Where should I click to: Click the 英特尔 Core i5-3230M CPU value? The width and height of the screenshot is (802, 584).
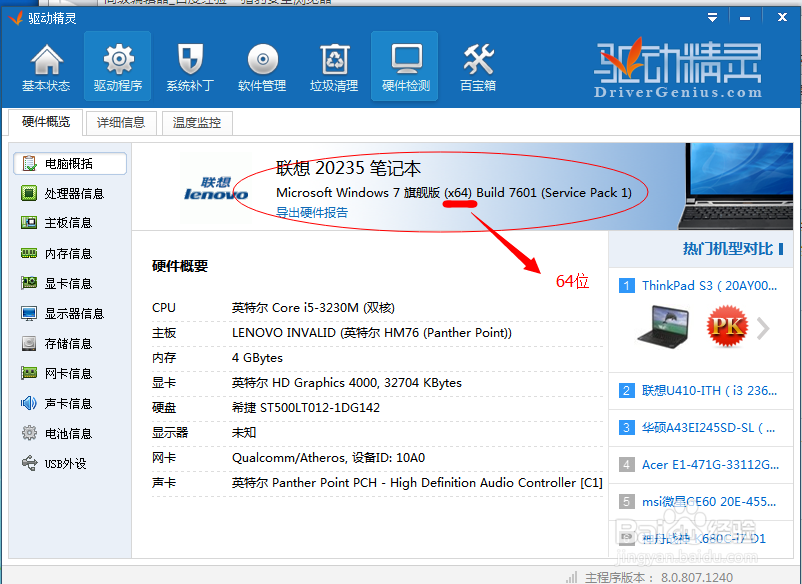click(313, 308)
